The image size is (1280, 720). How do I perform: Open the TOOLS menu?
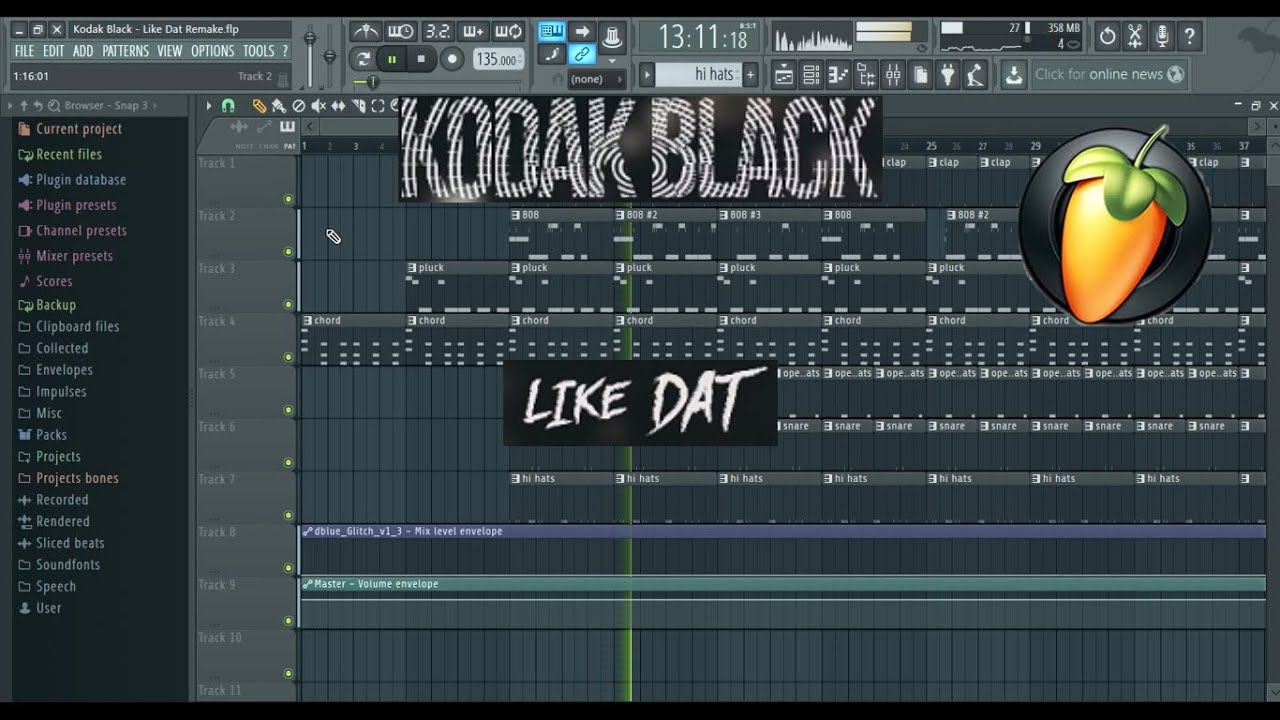(x=258, y=51)
